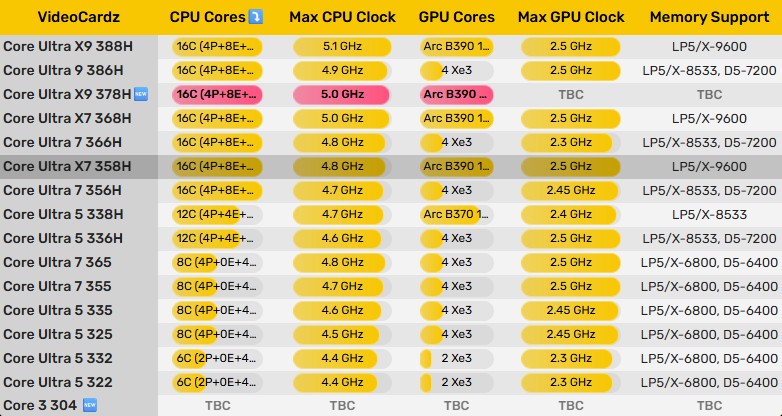Click the 5.1 GHz CPU clock bar
This screenshot has width=782, height=416.
343,46
